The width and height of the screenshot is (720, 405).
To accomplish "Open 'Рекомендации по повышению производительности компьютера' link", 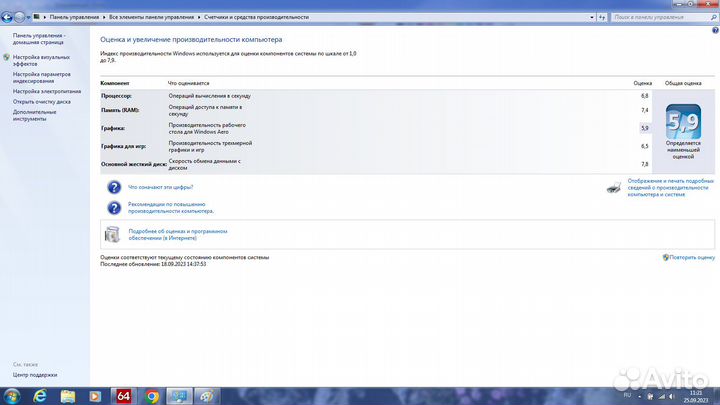I will [171, 208].
